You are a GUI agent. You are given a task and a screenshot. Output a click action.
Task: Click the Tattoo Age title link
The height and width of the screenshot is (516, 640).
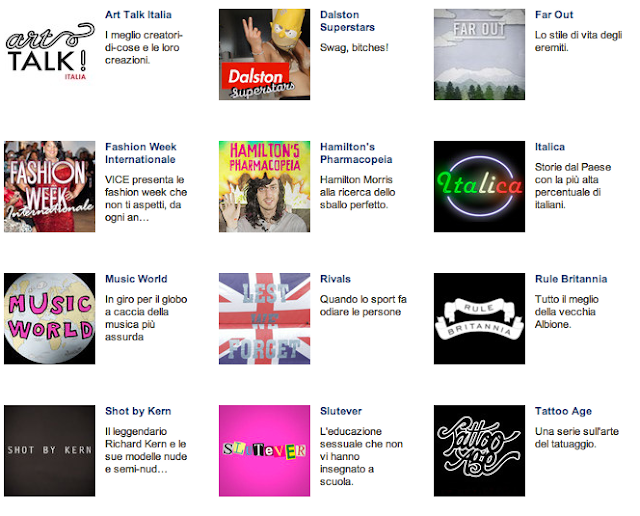coord(563,411)
